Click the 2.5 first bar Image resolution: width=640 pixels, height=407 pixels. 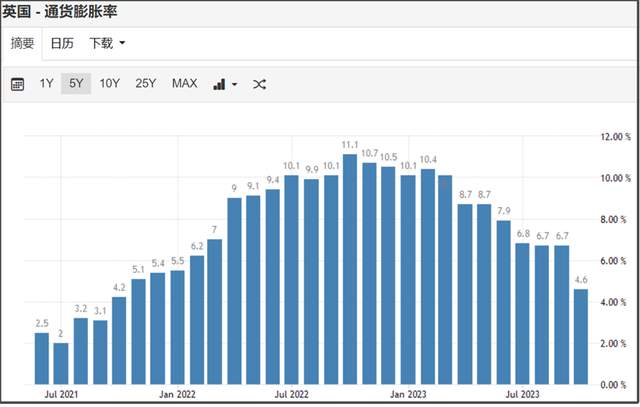42,358
